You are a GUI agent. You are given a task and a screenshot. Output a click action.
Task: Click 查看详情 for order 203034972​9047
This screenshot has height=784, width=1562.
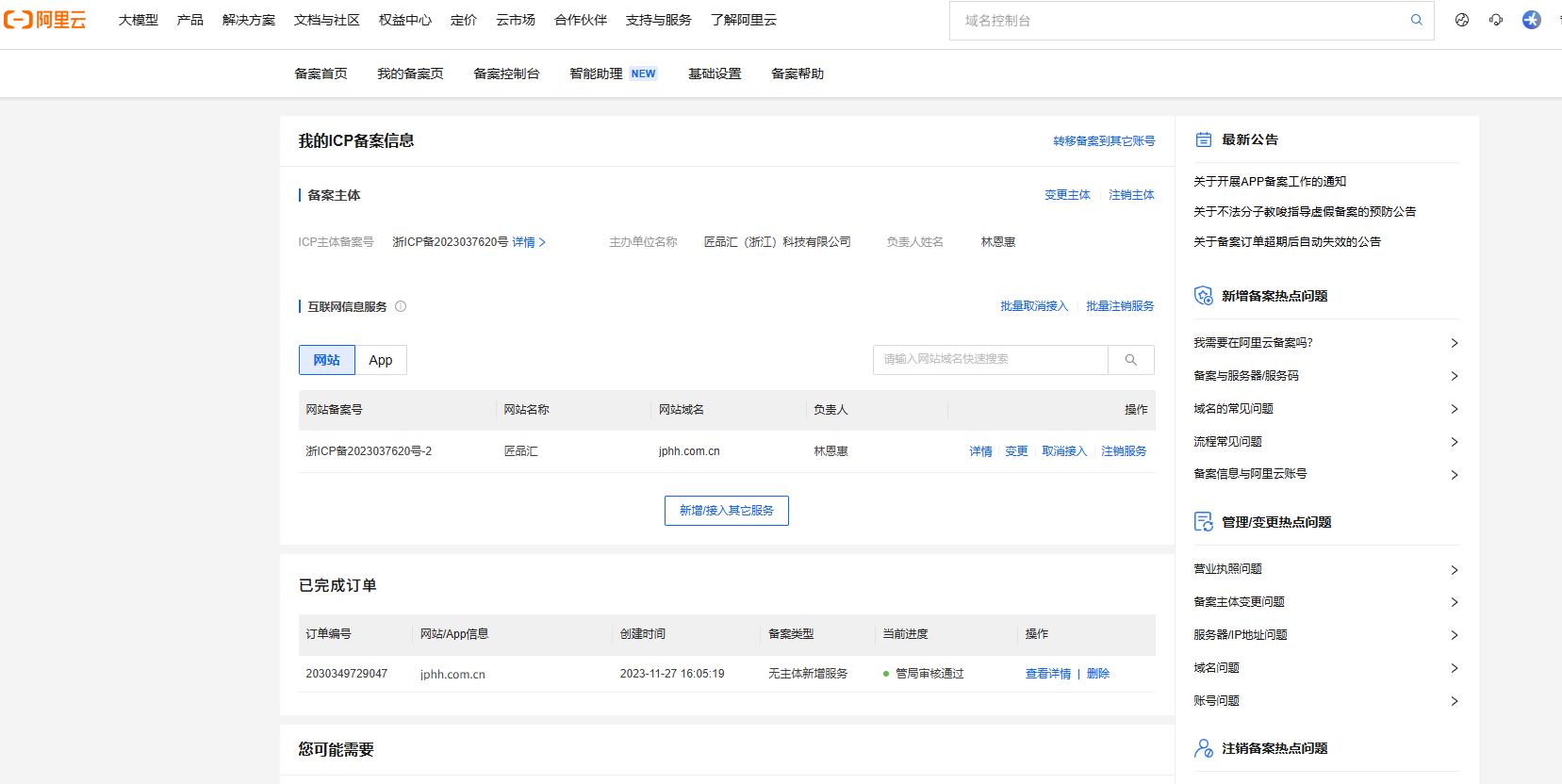pos(1048,674)
